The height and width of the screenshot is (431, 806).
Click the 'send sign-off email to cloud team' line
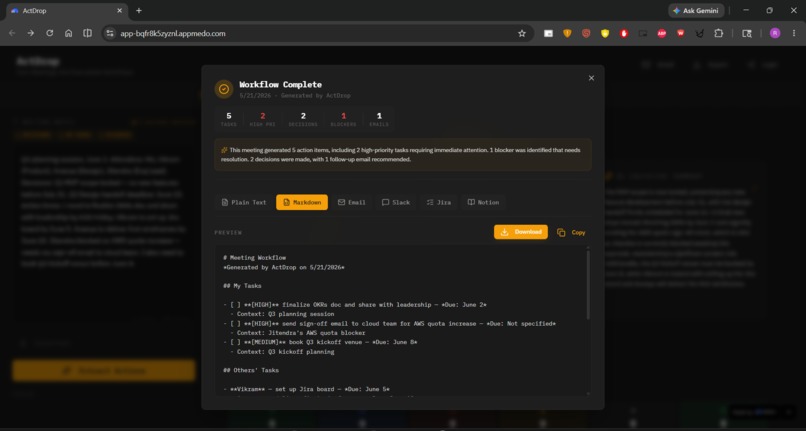[390, 324]
